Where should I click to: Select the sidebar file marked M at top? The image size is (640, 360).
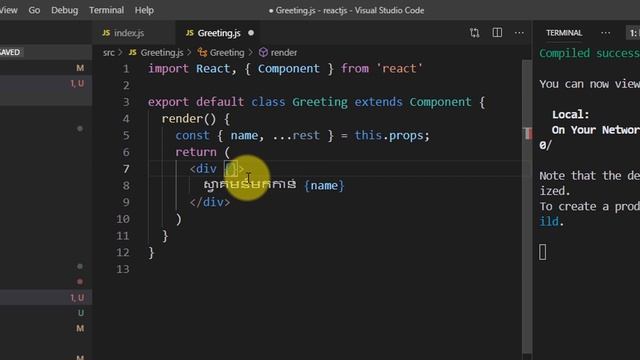(x=46, y=68)
